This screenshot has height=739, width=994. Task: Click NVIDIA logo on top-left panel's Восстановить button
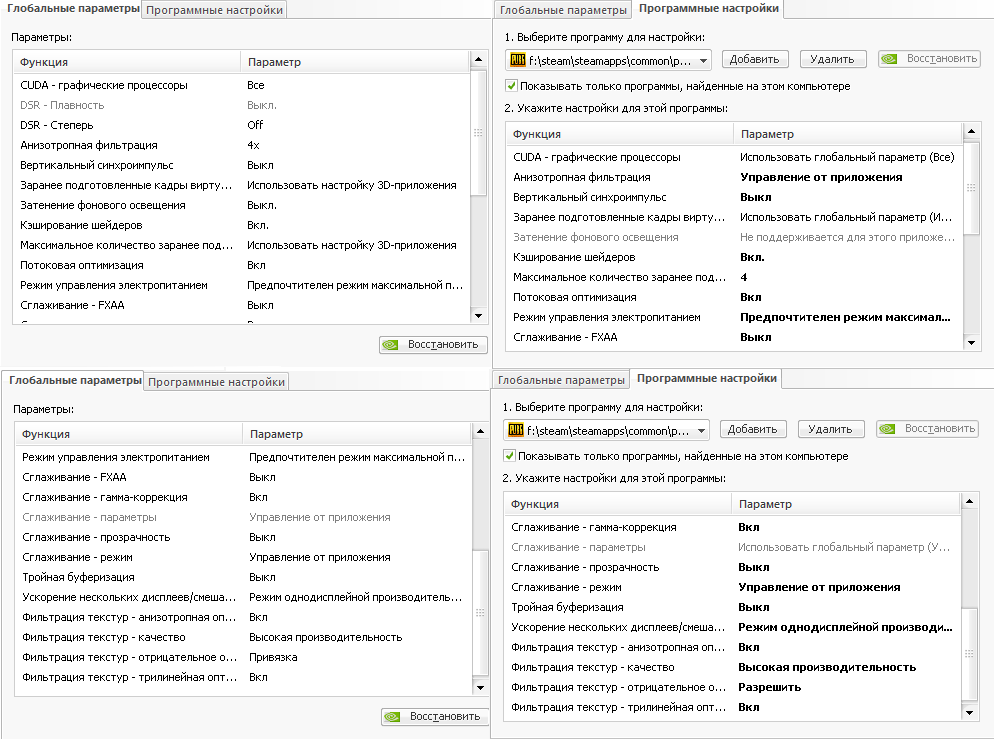393,345
